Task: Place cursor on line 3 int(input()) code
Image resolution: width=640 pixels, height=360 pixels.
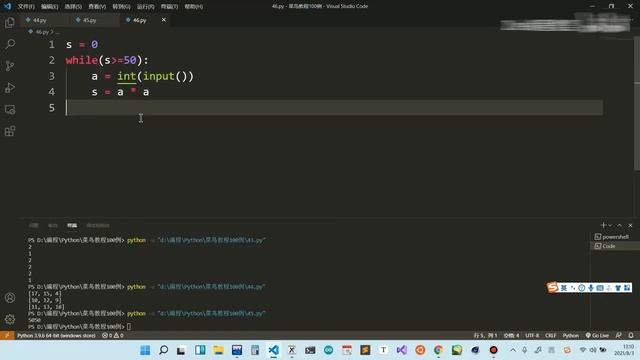Action: pos(155,76)
